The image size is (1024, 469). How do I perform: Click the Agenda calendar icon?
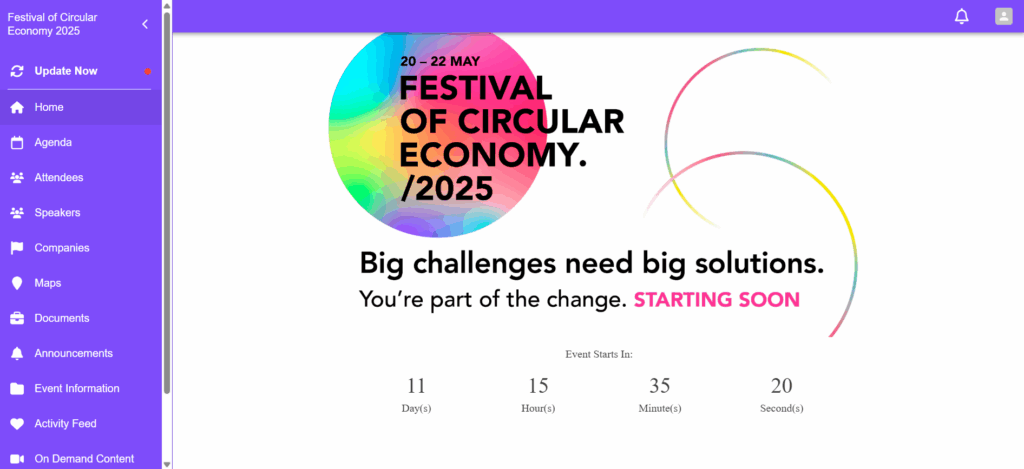pos(17,142)
